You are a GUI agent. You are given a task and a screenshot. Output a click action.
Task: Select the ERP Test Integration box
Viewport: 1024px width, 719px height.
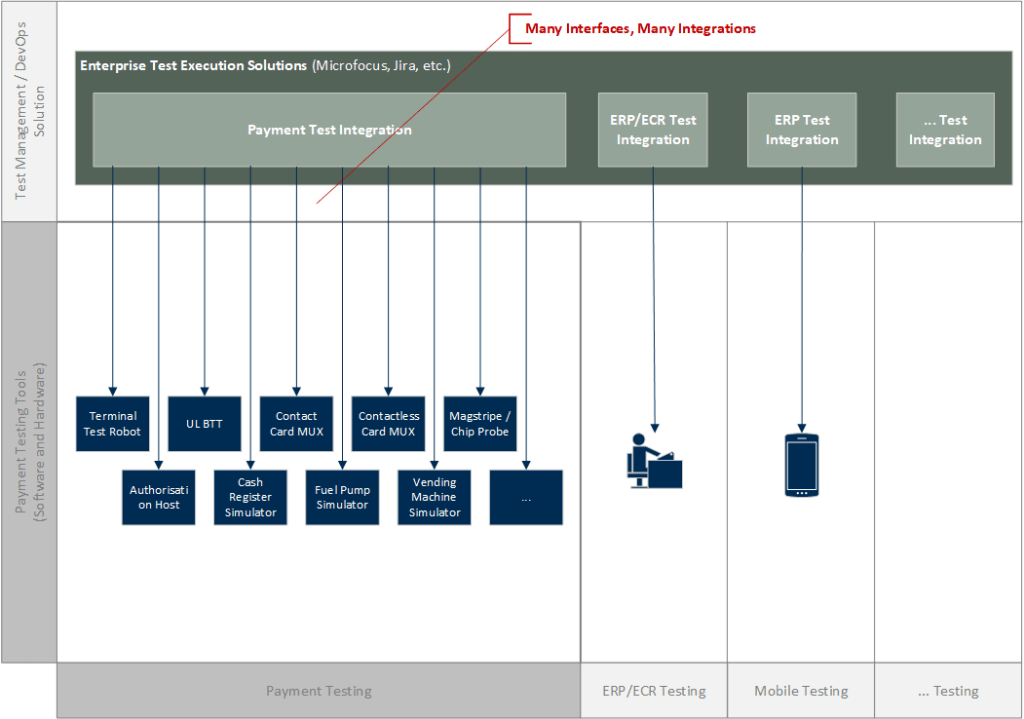802,130
